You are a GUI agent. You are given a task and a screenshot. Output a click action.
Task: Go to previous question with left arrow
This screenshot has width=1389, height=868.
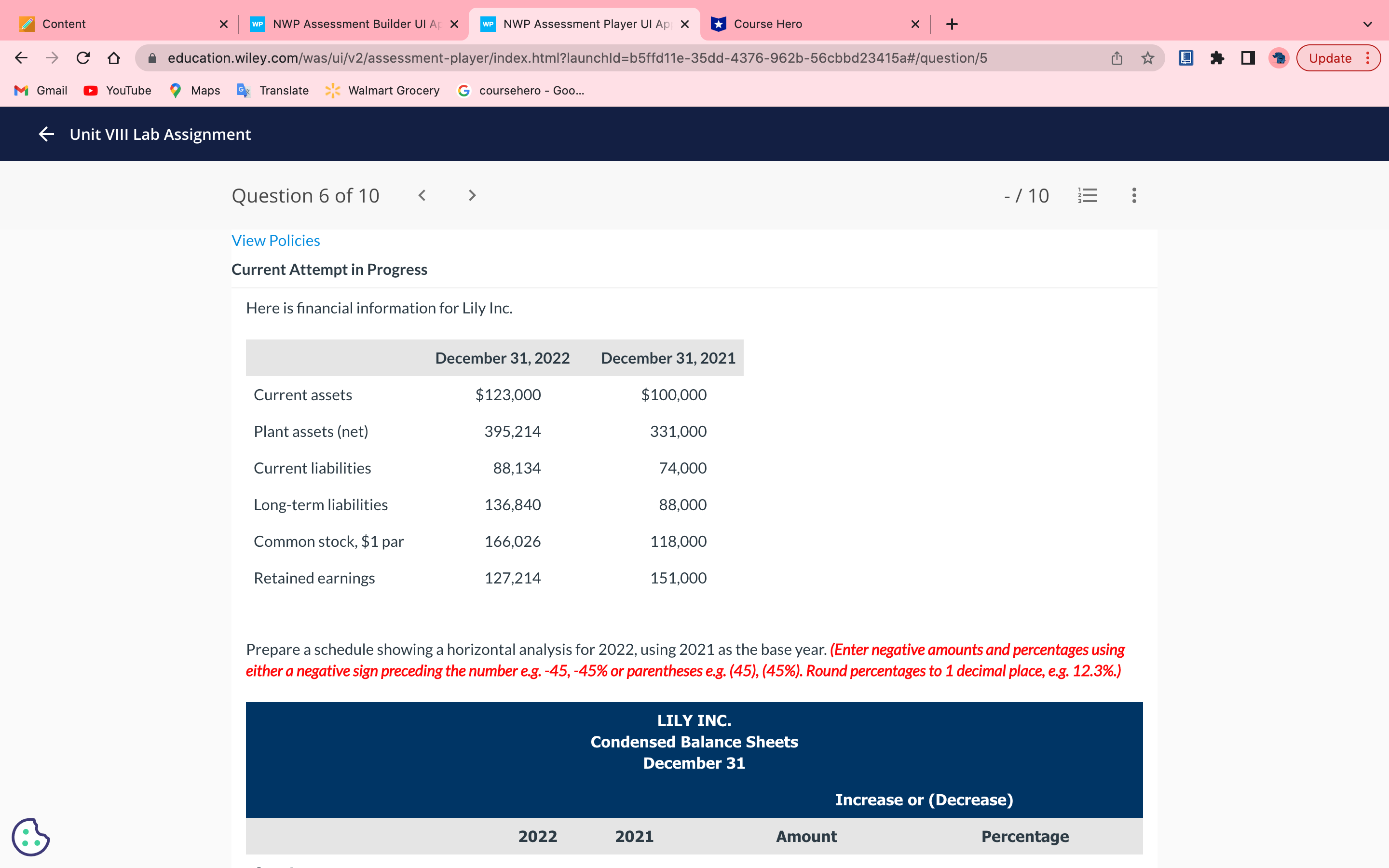click(x=422, y=195)
